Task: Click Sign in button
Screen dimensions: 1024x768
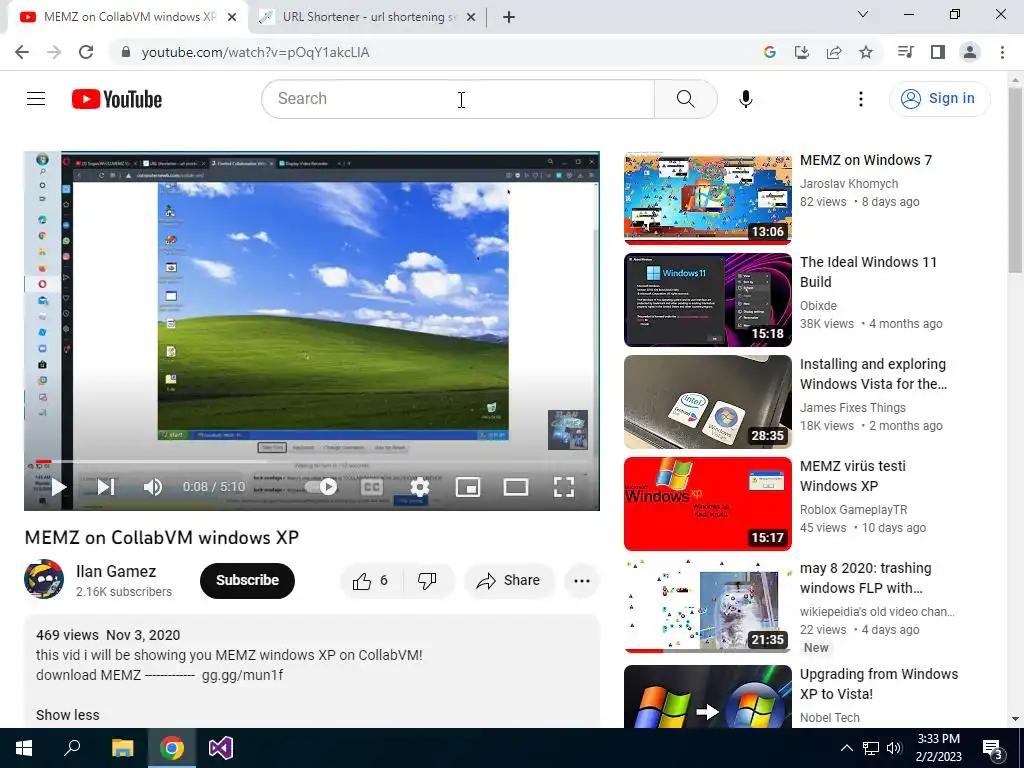Action: click(x=939, y=99)
